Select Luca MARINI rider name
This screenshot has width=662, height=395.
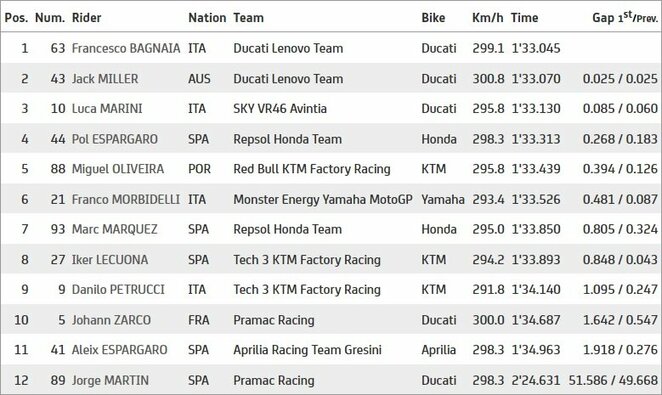pos(107,108)
